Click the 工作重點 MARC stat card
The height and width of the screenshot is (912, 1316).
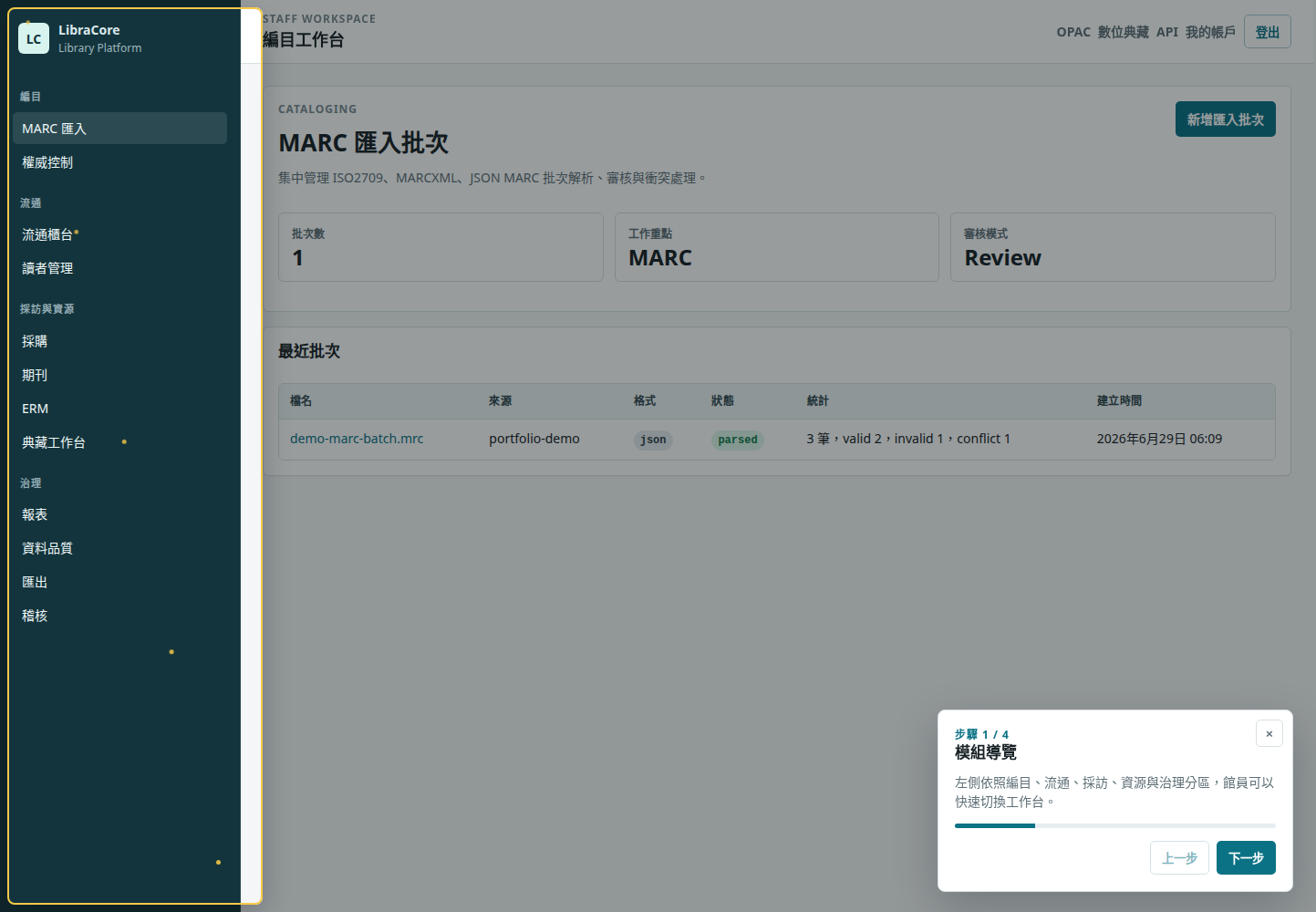click(777, 247)
